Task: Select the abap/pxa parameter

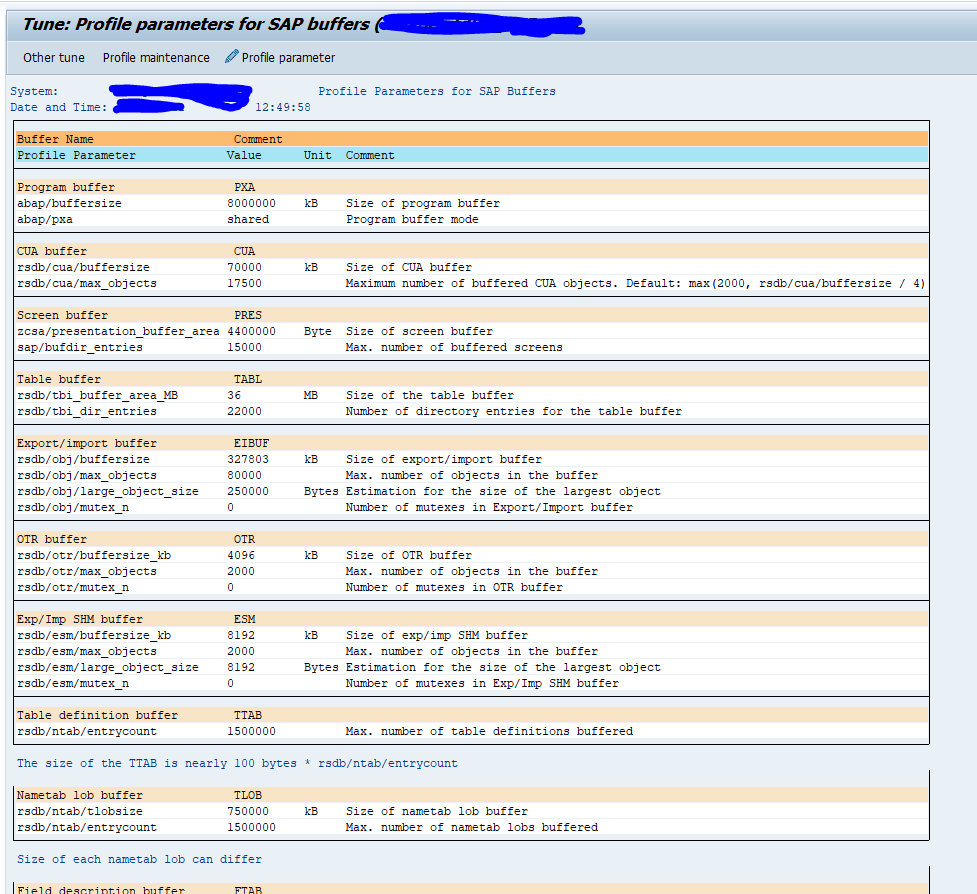Action: point(45,219)
